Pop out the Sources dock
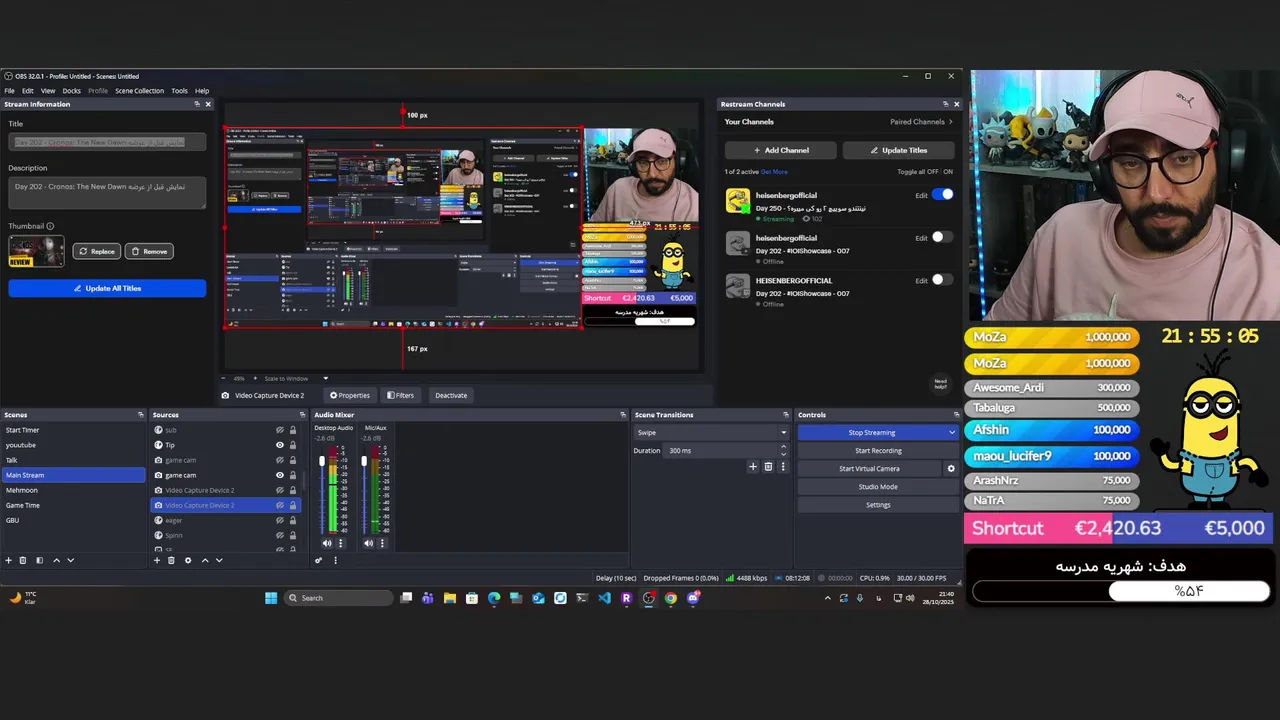 click(302, 415)
